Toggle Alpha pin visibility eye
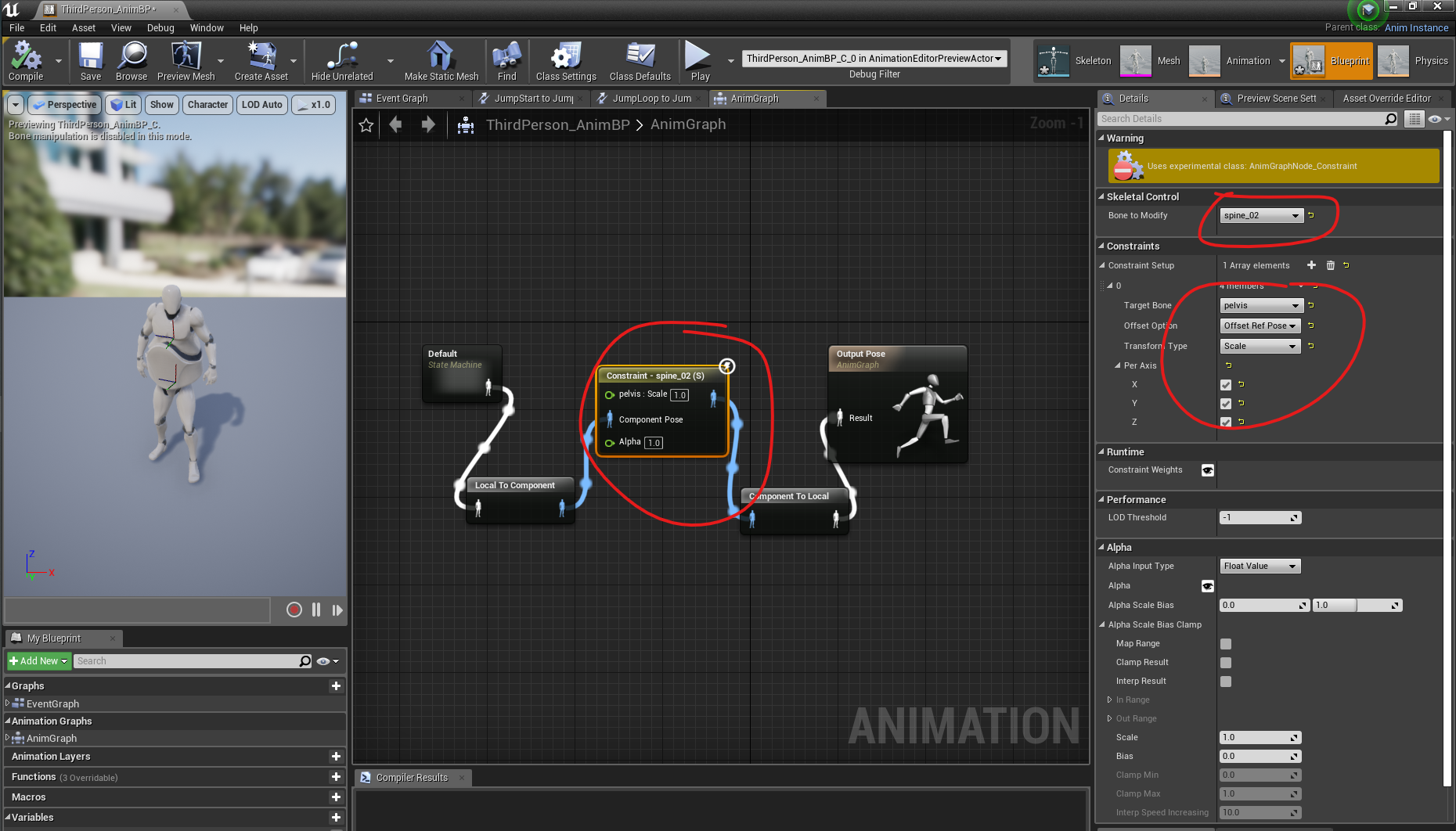Screen dimensions: 1456x831 (1208, 586)
